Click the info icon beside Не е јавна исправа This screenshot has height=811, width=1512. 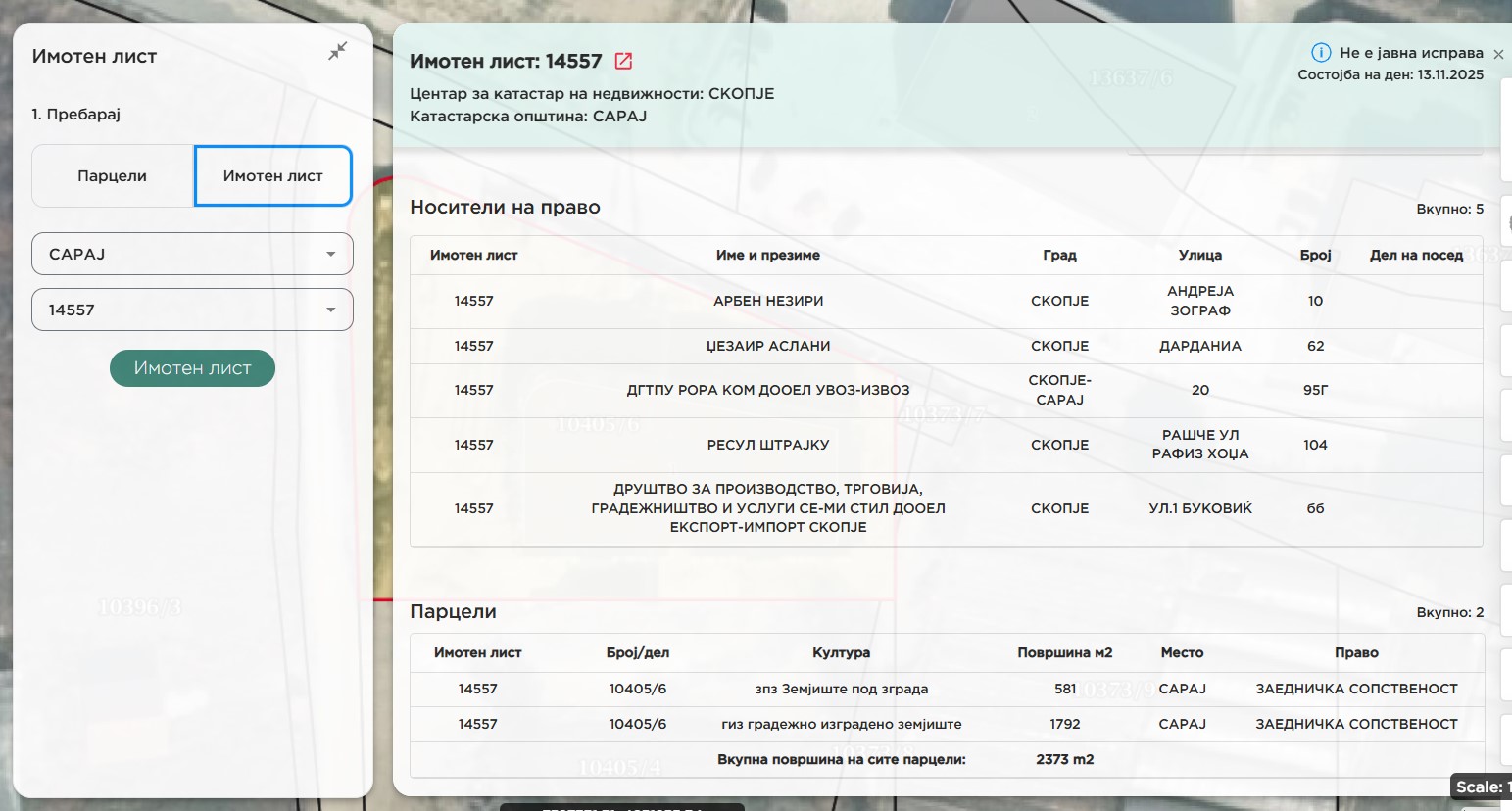click(1321, 53)
